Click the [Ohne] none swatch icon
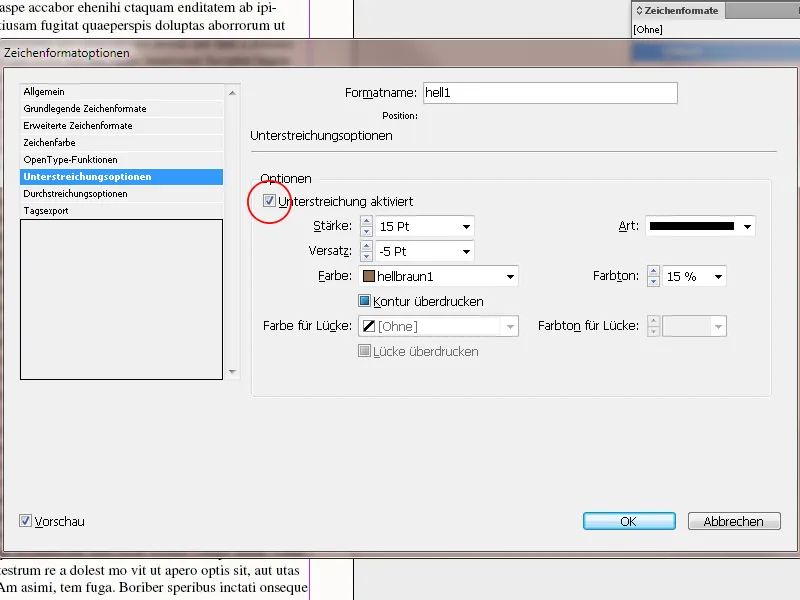This screenshot has height=600, width=800. pos(368,327)
